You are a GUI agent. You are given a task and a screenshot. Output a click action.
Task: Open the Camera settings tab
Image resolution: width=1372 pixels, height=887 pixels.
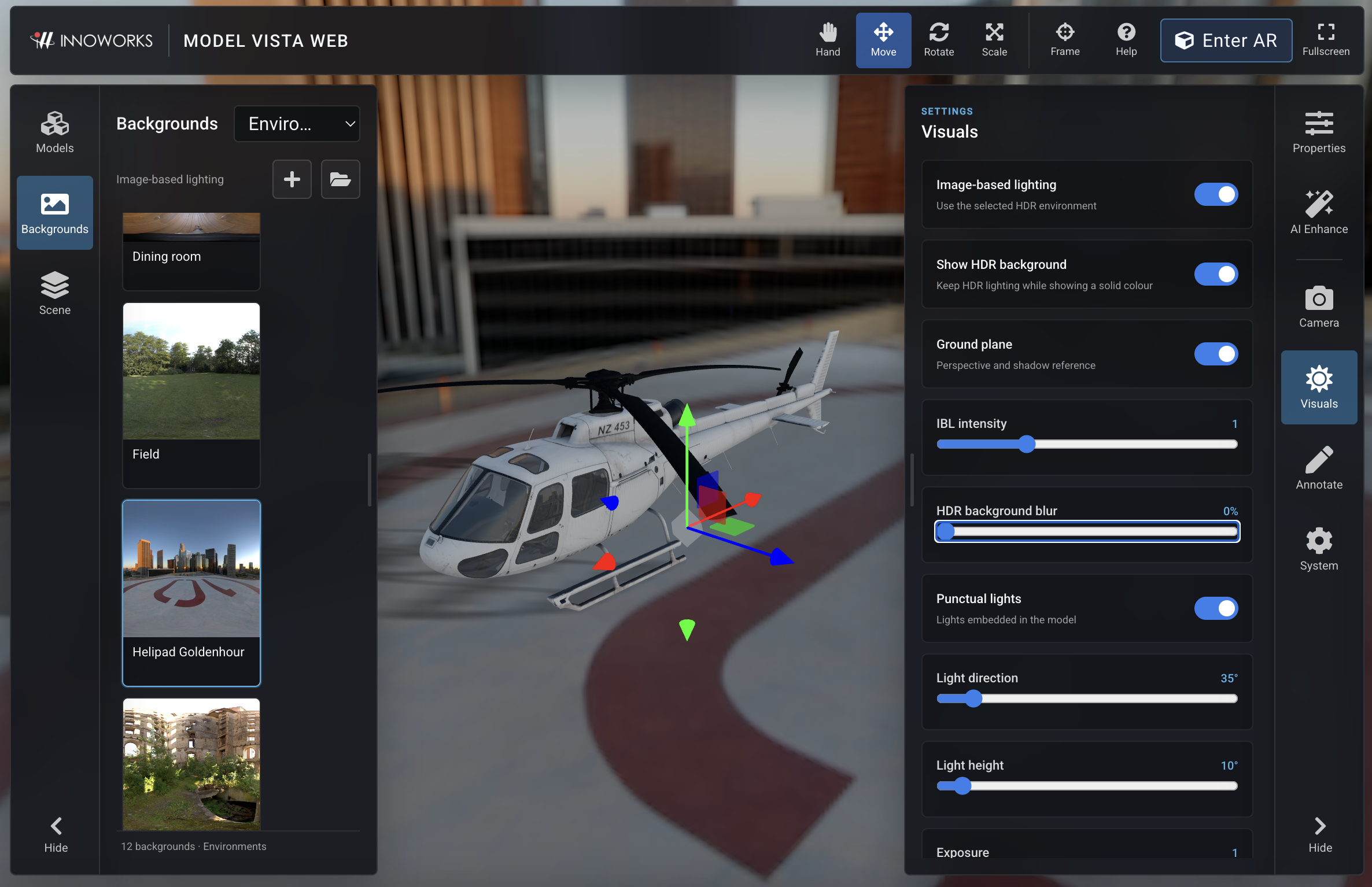1319,306
